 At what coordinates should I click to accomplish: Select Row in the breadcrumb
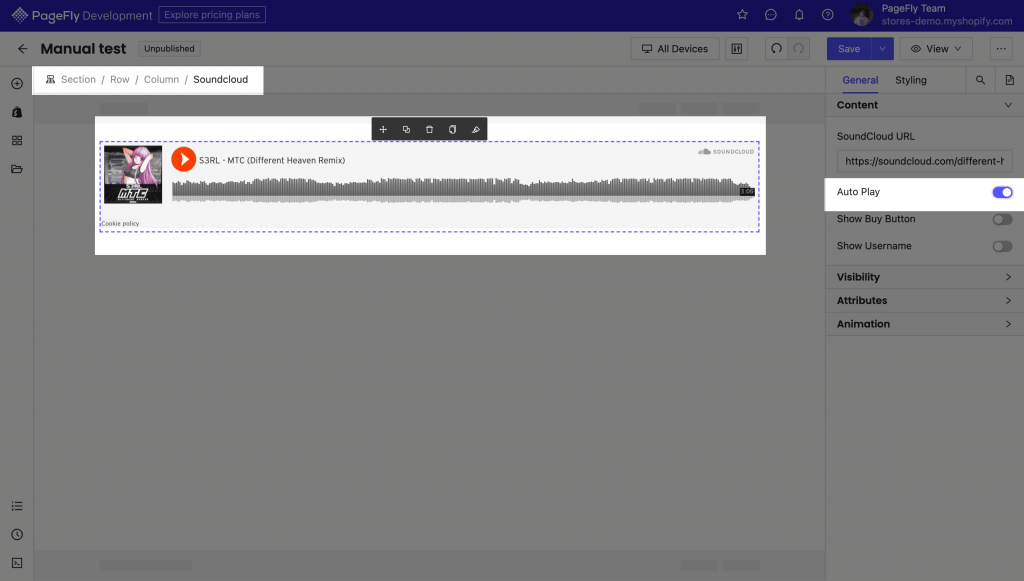tap(120, 80)
